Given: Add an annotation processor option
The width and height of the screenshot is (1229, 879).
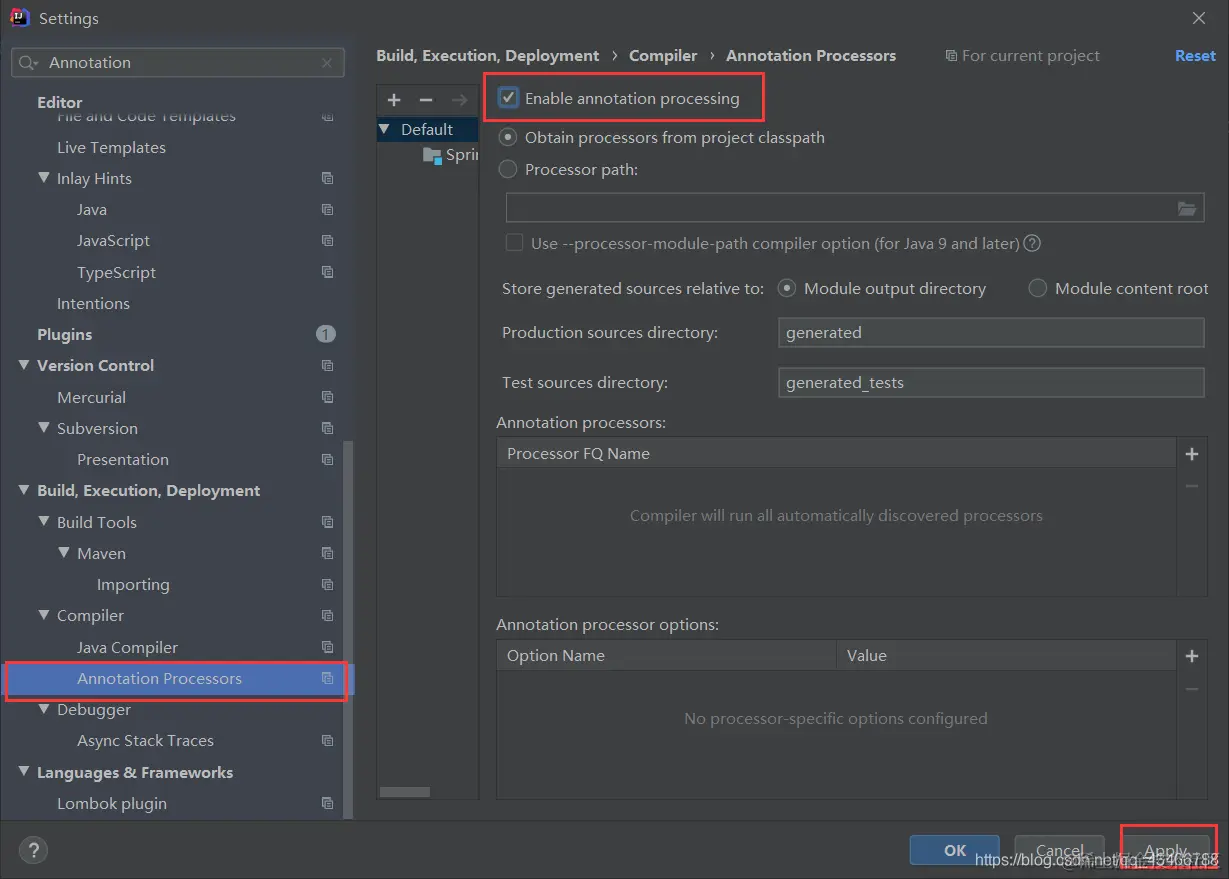Looking at the screenshot, I should point(1192,656).
